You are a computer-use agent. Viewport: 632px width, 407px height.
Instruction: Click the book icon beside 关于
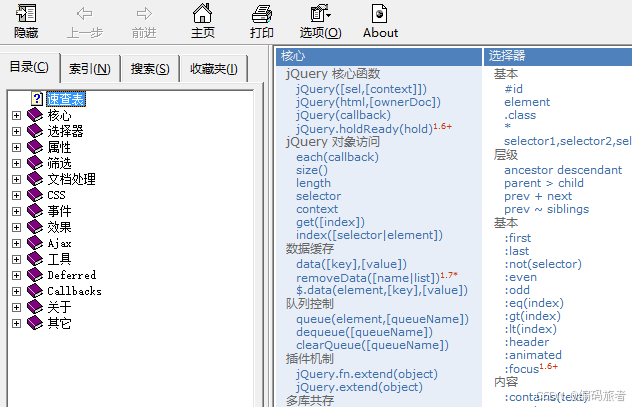(x=35, y=307)
